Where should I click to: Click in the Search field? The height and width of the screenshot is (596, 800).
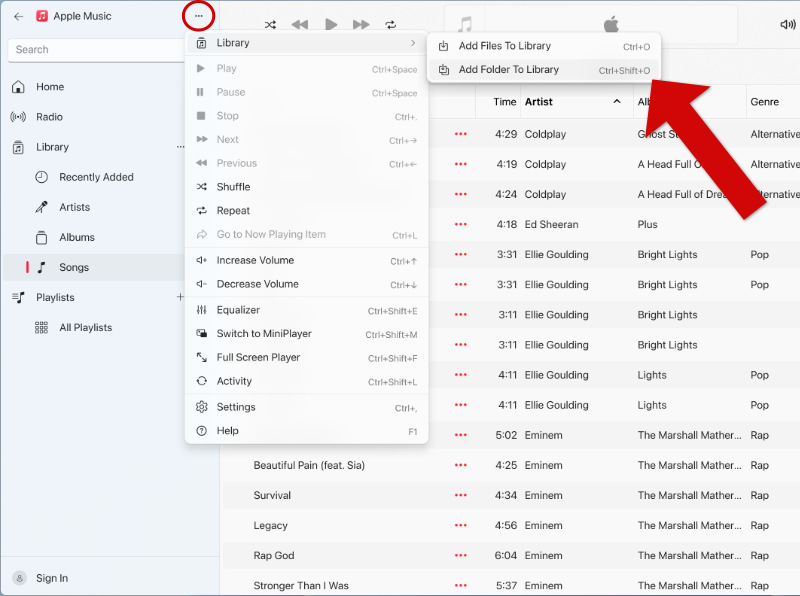(96, 49)
